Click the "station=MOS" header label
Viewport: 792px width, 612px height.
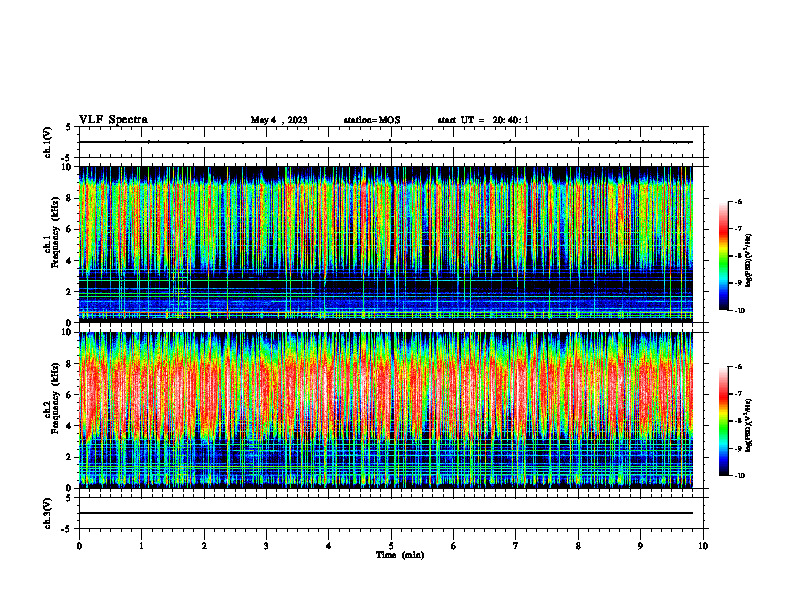[x=372, y=120]
